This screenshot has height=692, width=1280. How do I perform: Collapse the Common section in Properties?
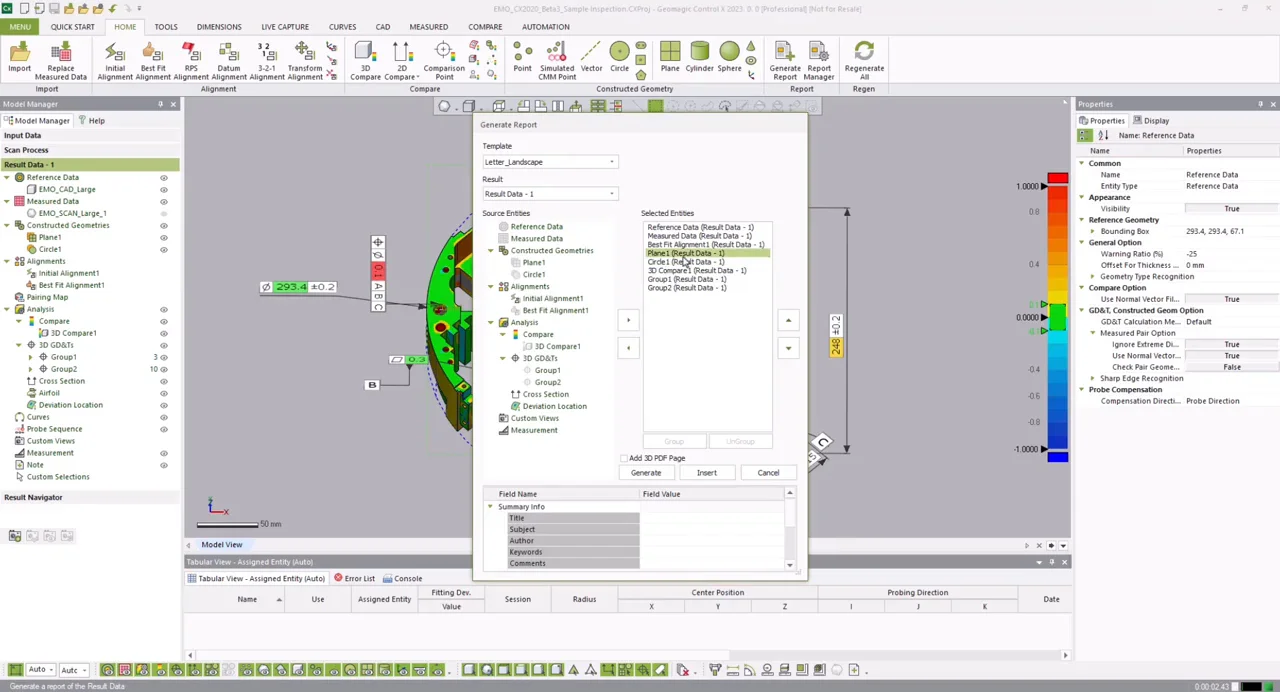(x=1081, y=163)
